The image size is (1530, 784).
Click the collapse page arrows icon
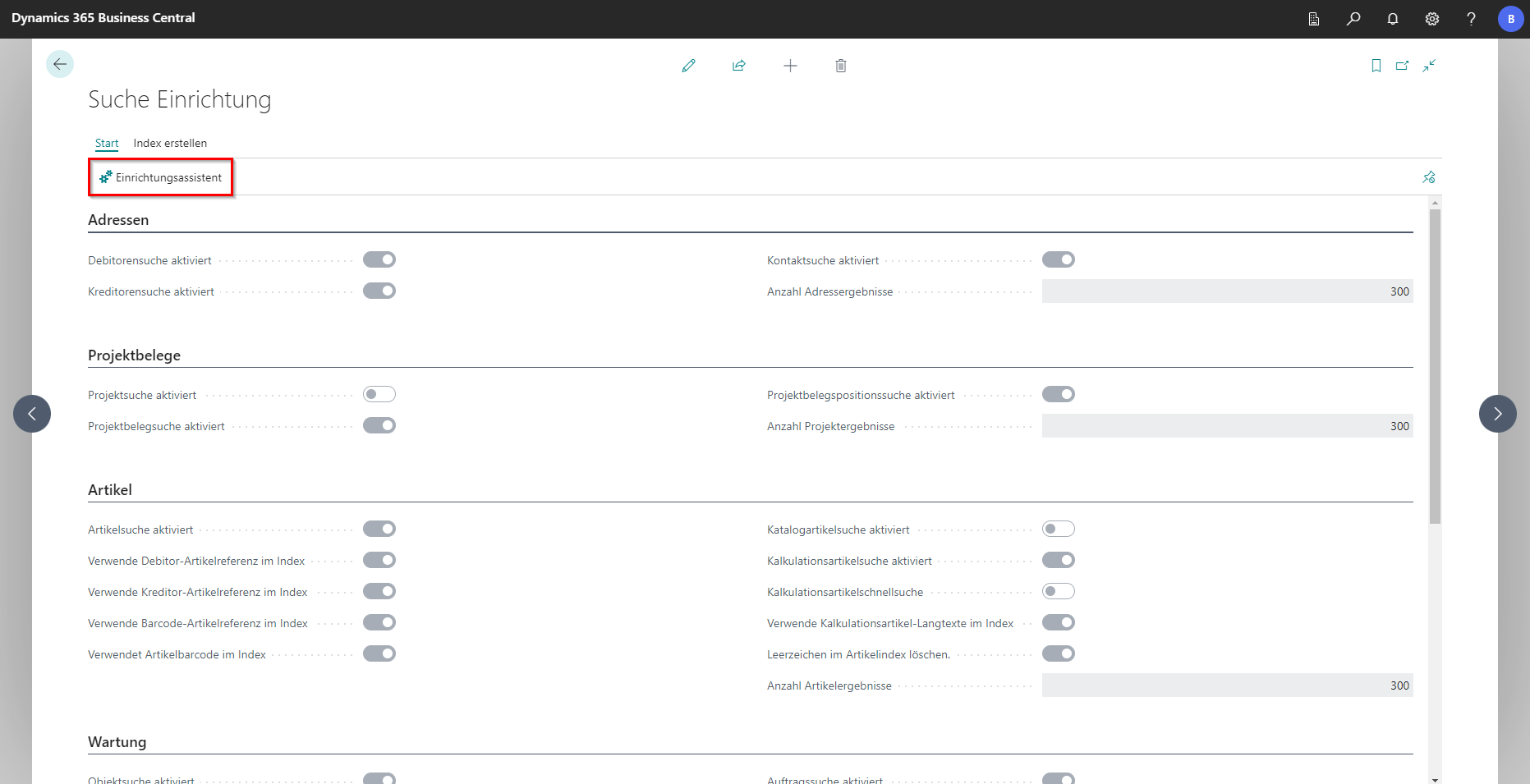pos(1429,66)
